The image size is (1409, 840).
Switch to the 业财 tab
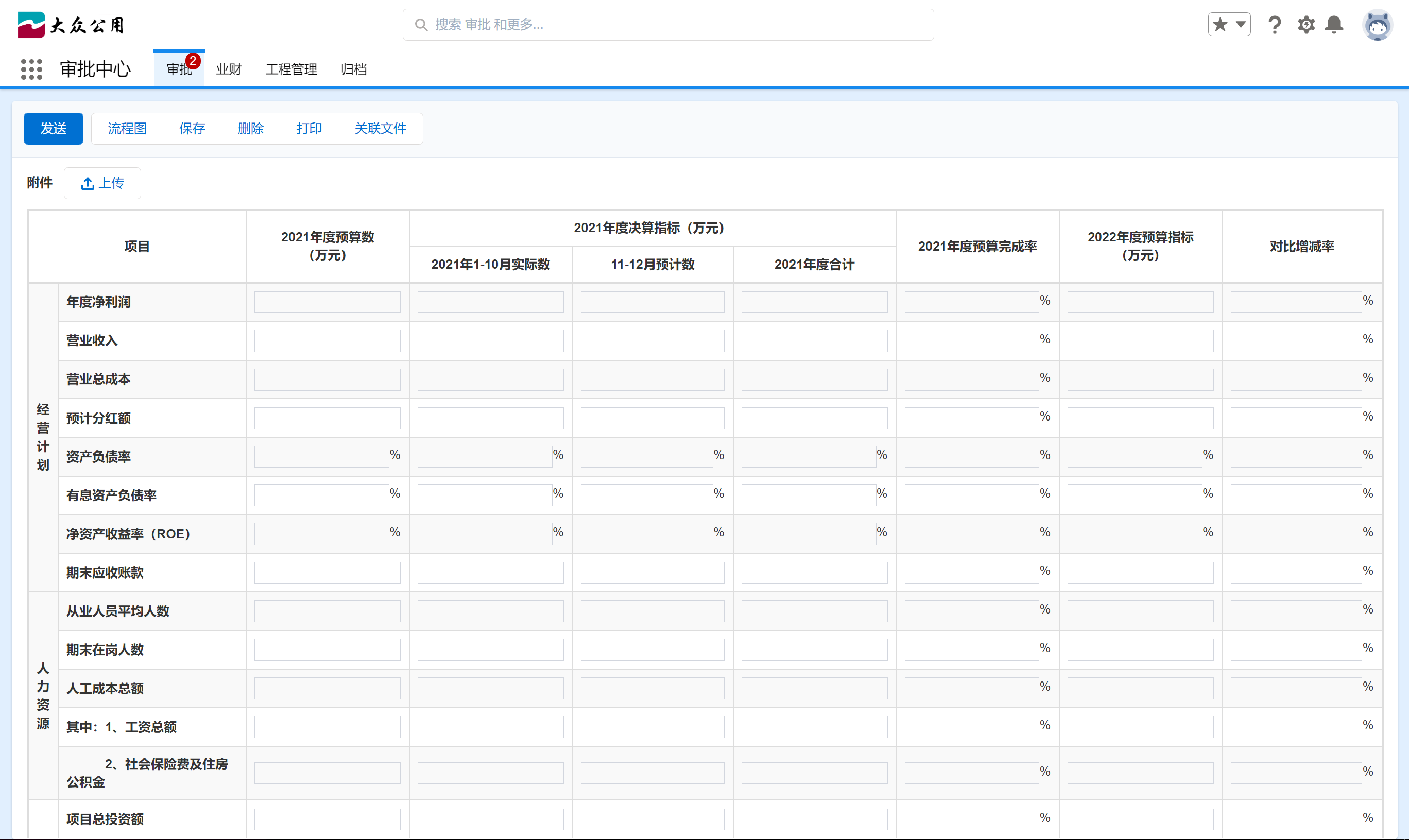coord(229,69)
